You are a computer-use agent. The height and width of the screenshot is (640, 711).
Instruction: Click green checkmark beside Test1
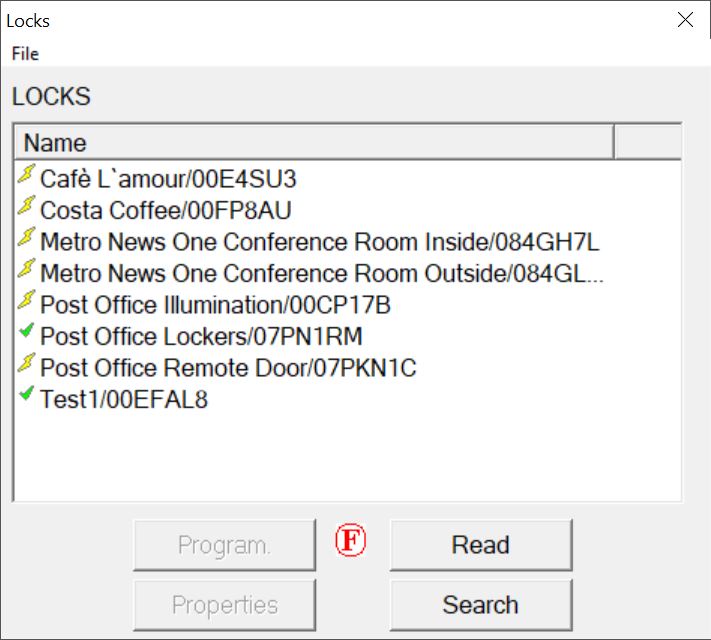pyautogui.click(x=27, y=397)
